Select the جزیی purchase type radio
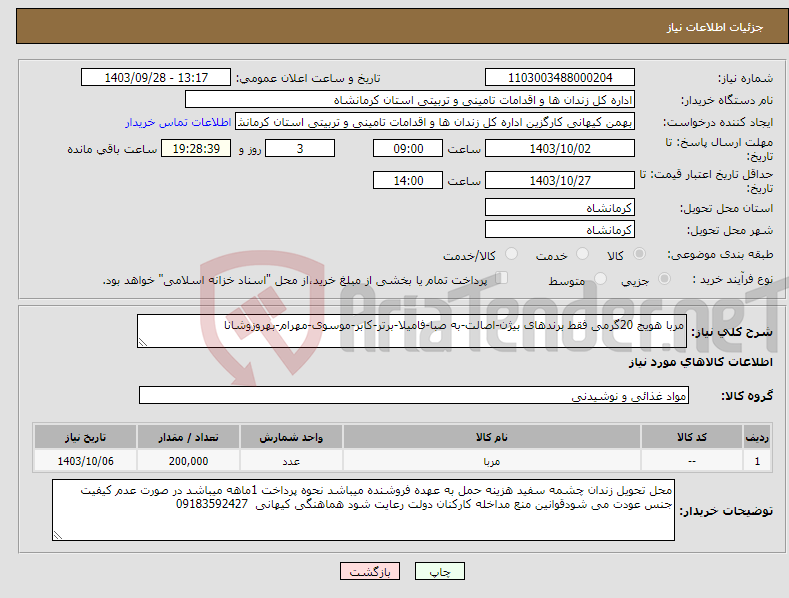The image size is (789, 598). (664, 279)
